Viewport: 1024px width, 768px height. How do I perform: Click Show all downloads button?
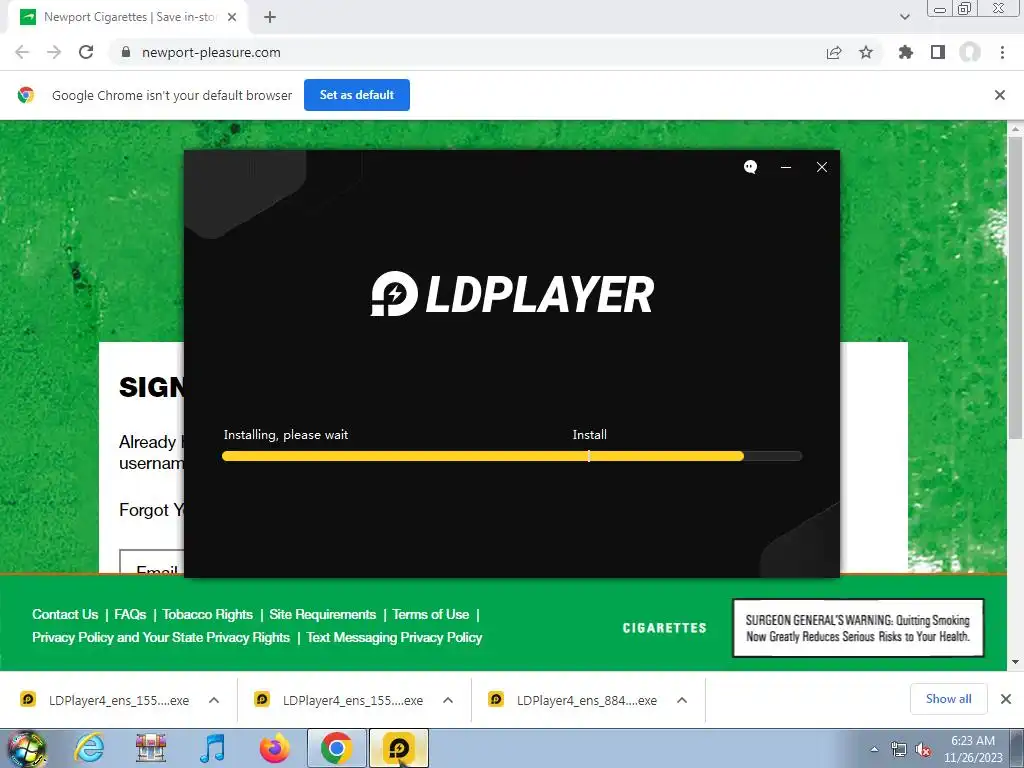pos(948,699)
